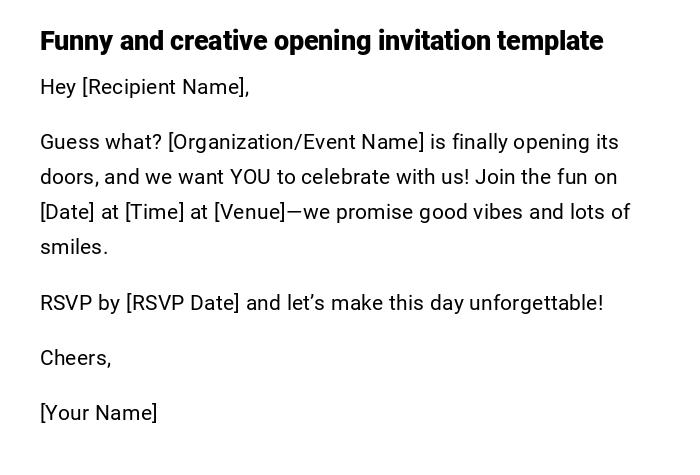Click the word 'doors' in the paragraph
Image resolution: width=700 pixels, height=475 pixels.
pos(68,177)
